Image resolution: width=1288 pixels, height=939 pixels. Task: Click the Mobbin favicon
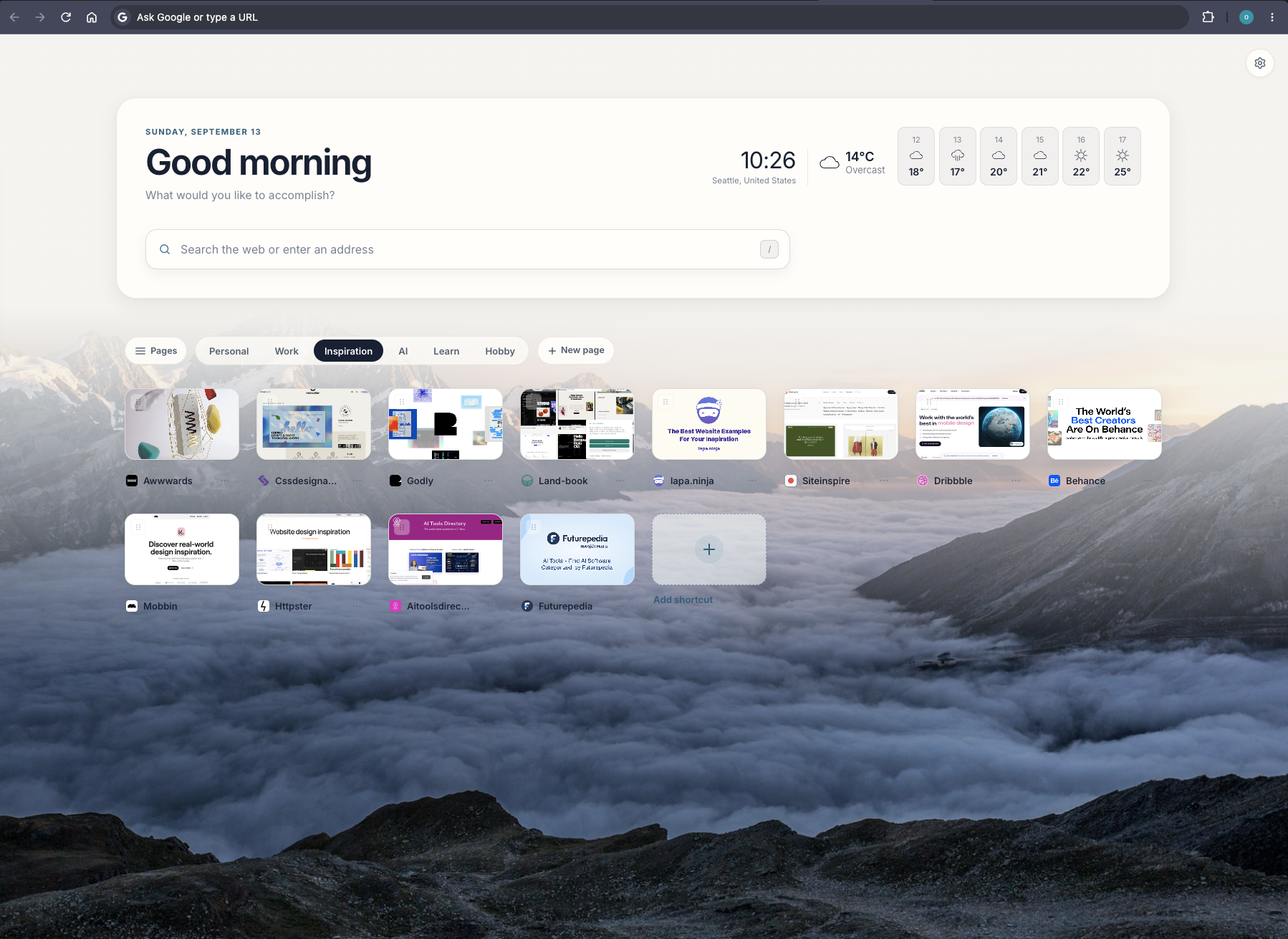point(132,606)
